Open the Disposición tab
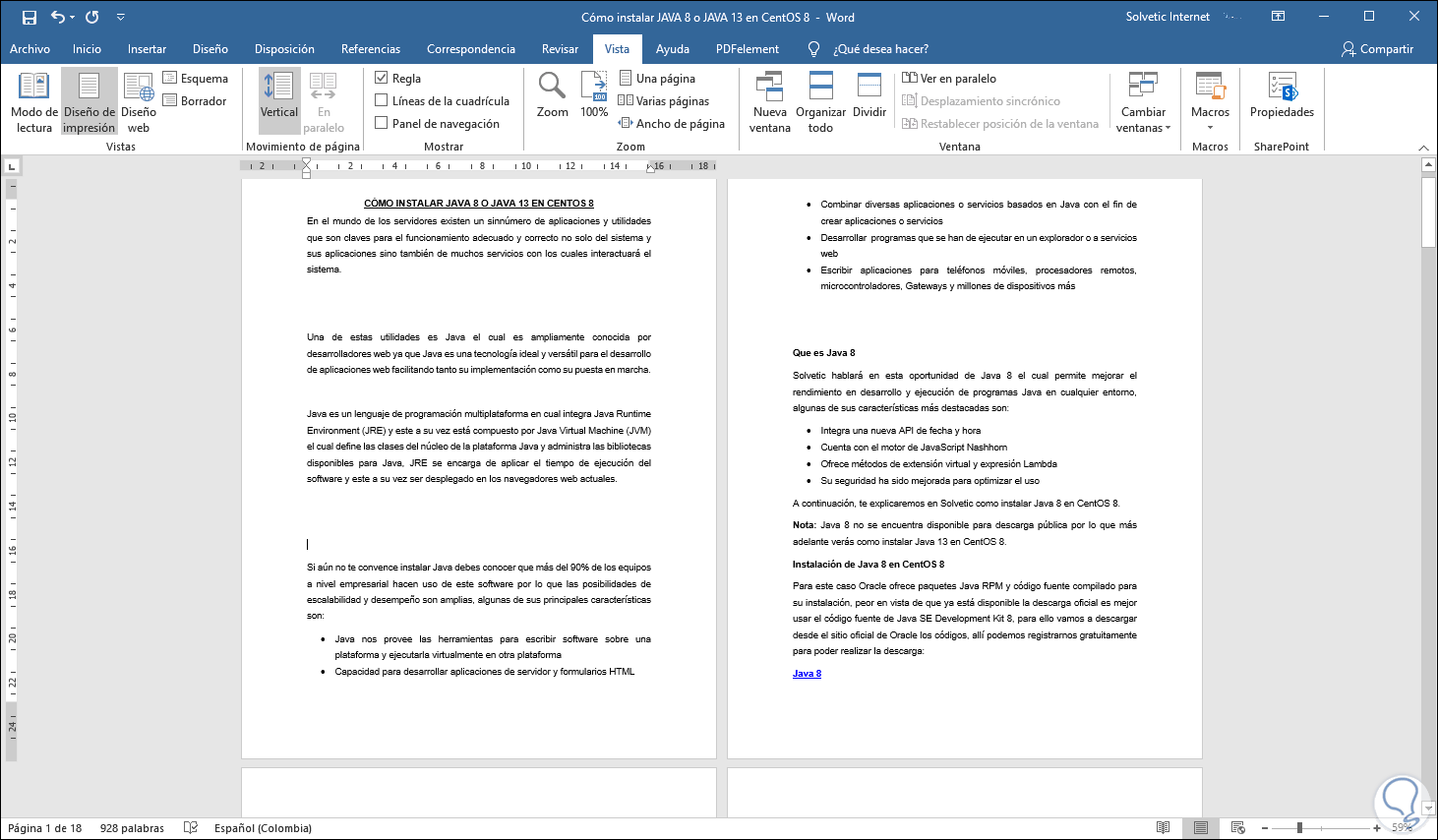 click(x=285, y=49)
